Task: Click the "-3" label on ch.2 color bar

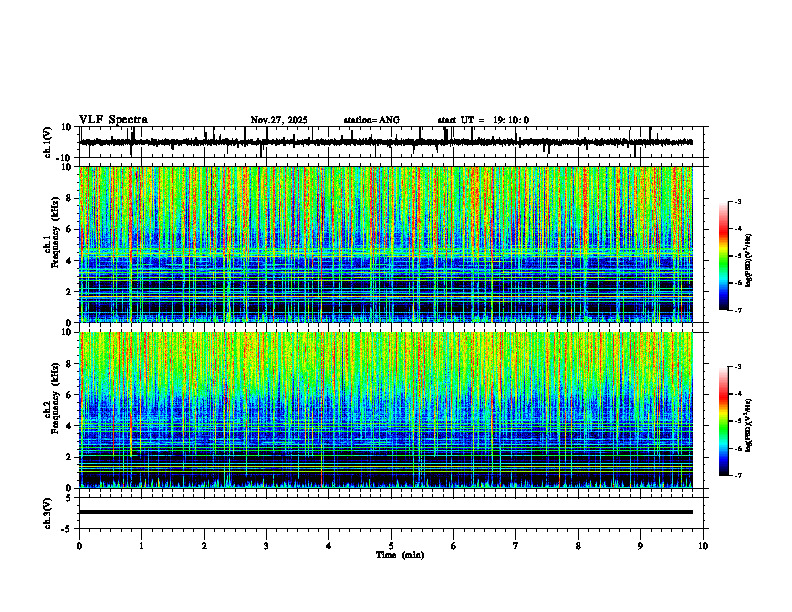Action: click(x=738, y=367)
